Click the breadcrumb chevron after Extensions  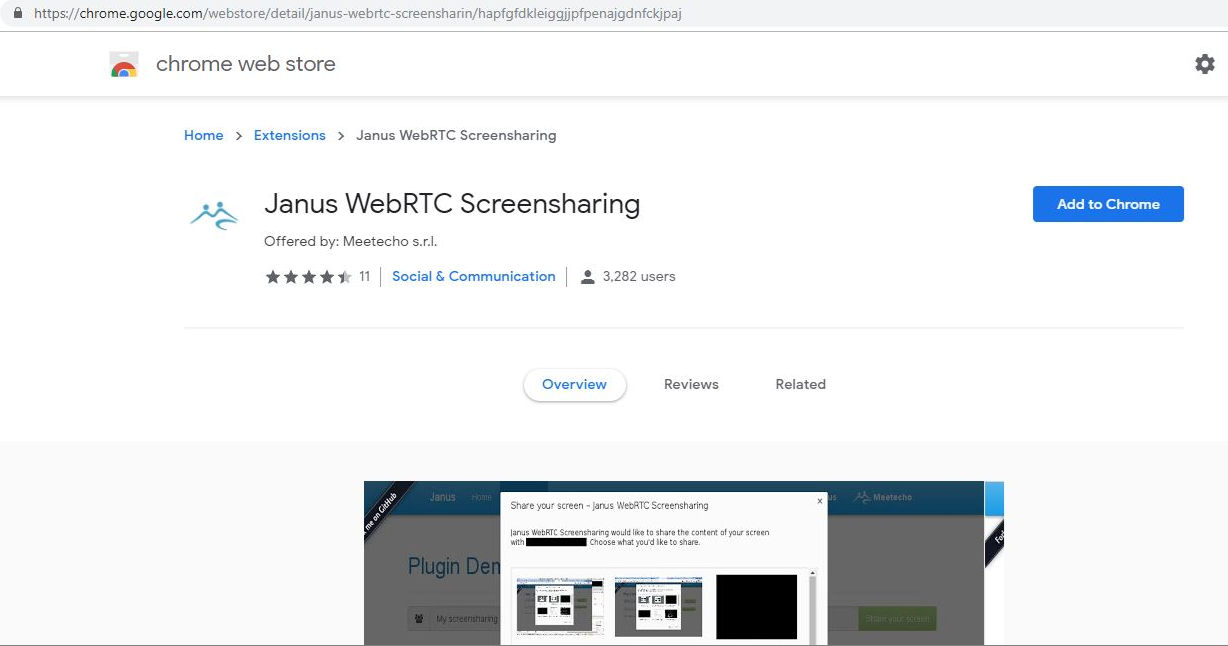[341, 135]
